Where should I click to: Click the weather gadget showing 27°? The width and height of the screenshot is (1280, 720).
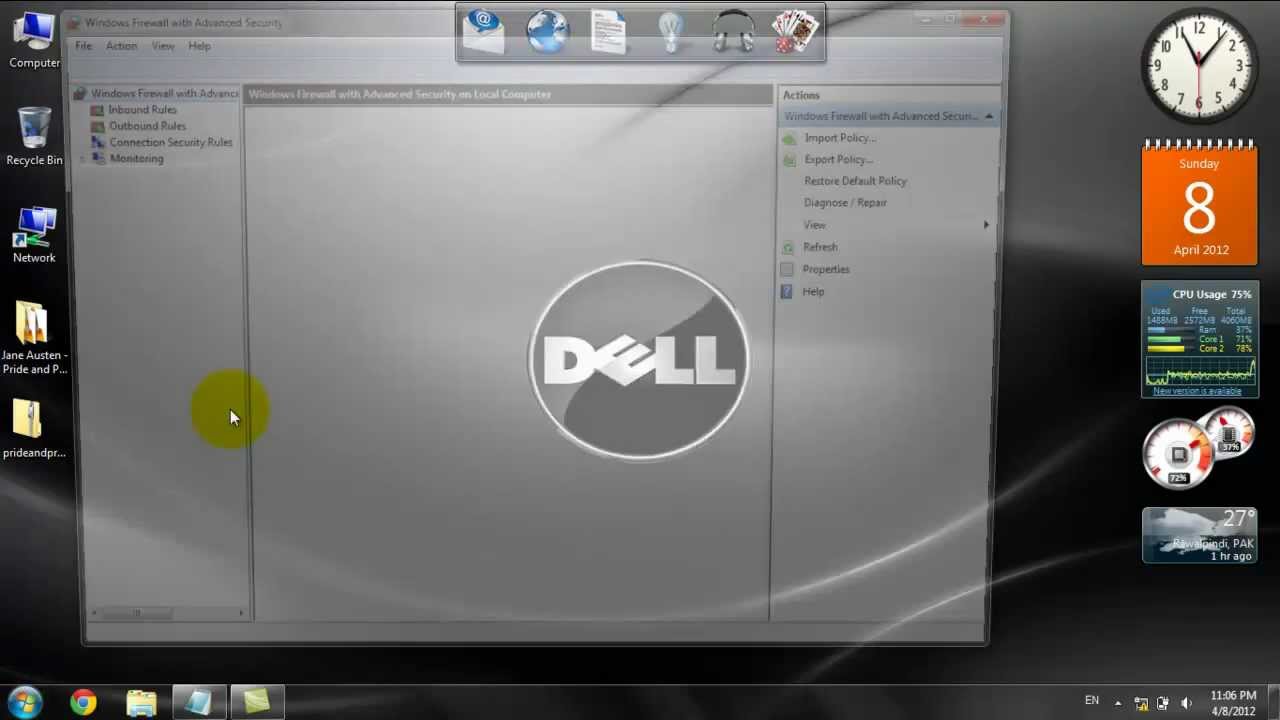1199,535
